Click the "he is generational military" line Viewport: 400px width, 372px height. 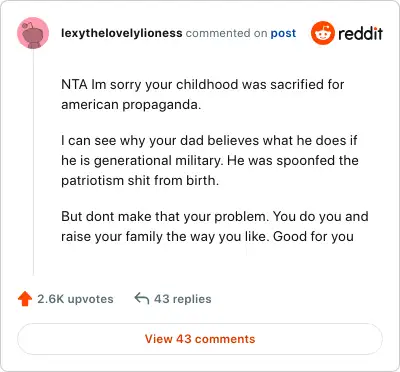click(x=210, y=160)
